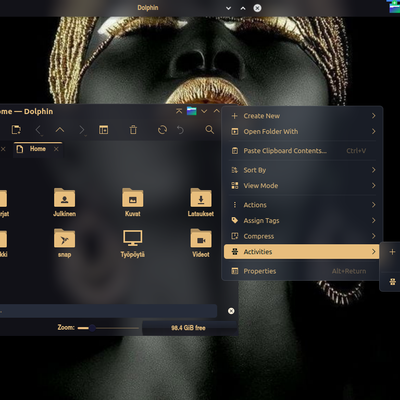Go up one folder level
Viewport: 400px width, 400px height.
click(60, 130)
